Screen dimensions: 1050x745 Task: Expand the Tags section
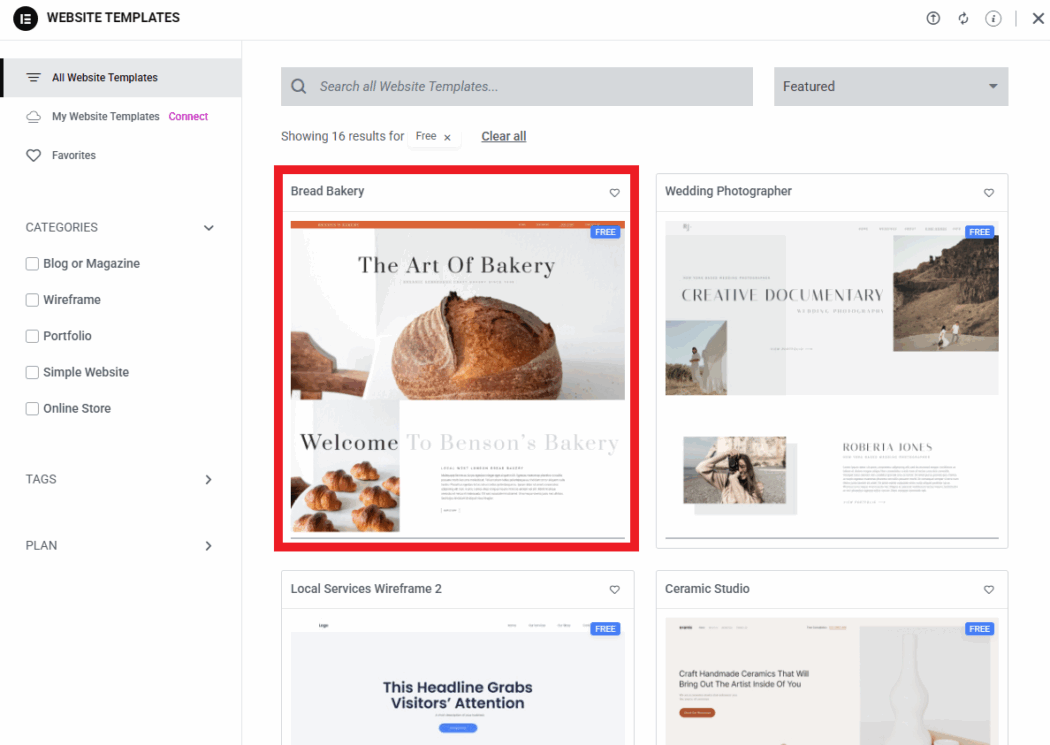pyautogui.click(x=208, y=480)
